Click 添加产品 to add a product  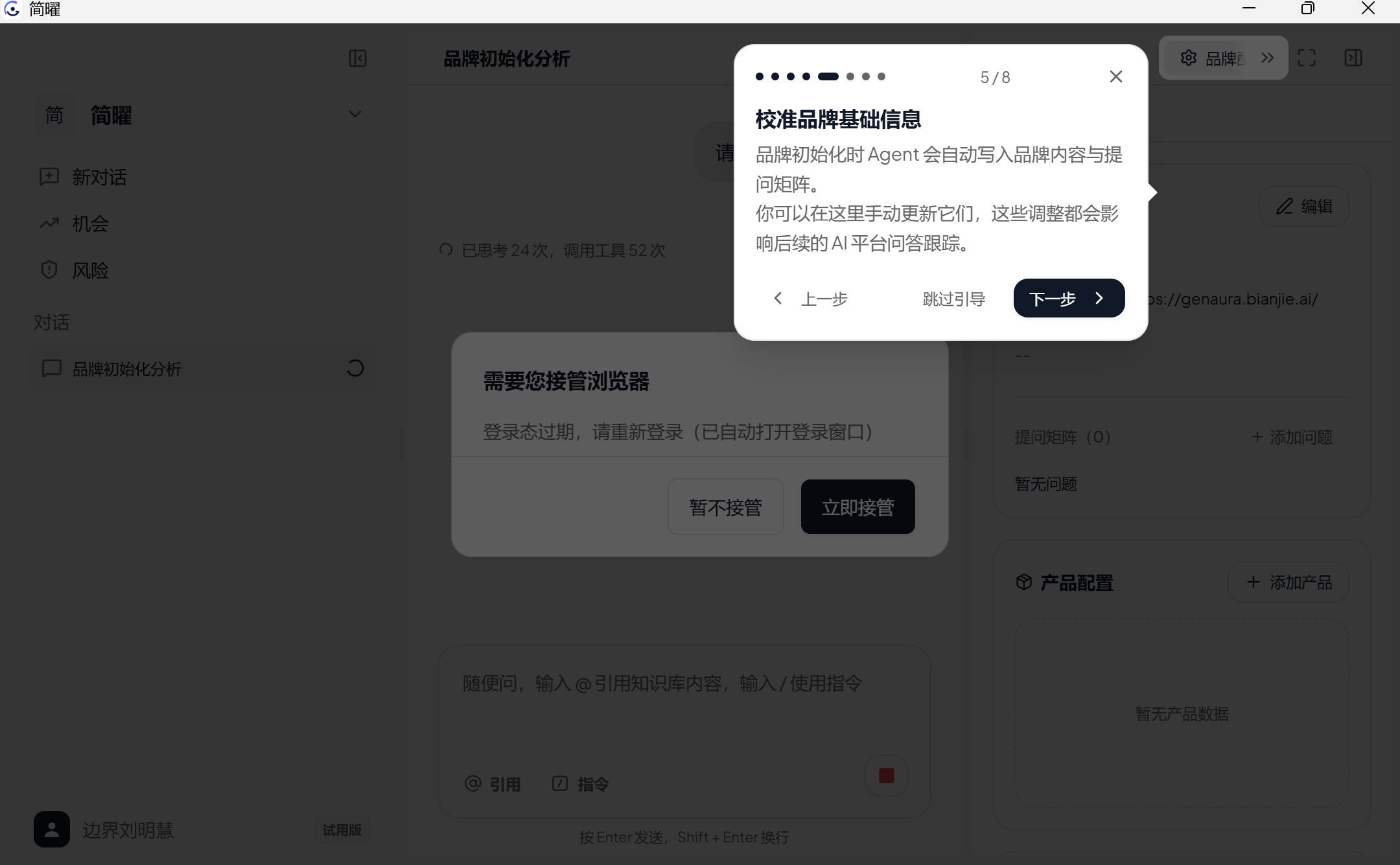(x=1289, y=582)
